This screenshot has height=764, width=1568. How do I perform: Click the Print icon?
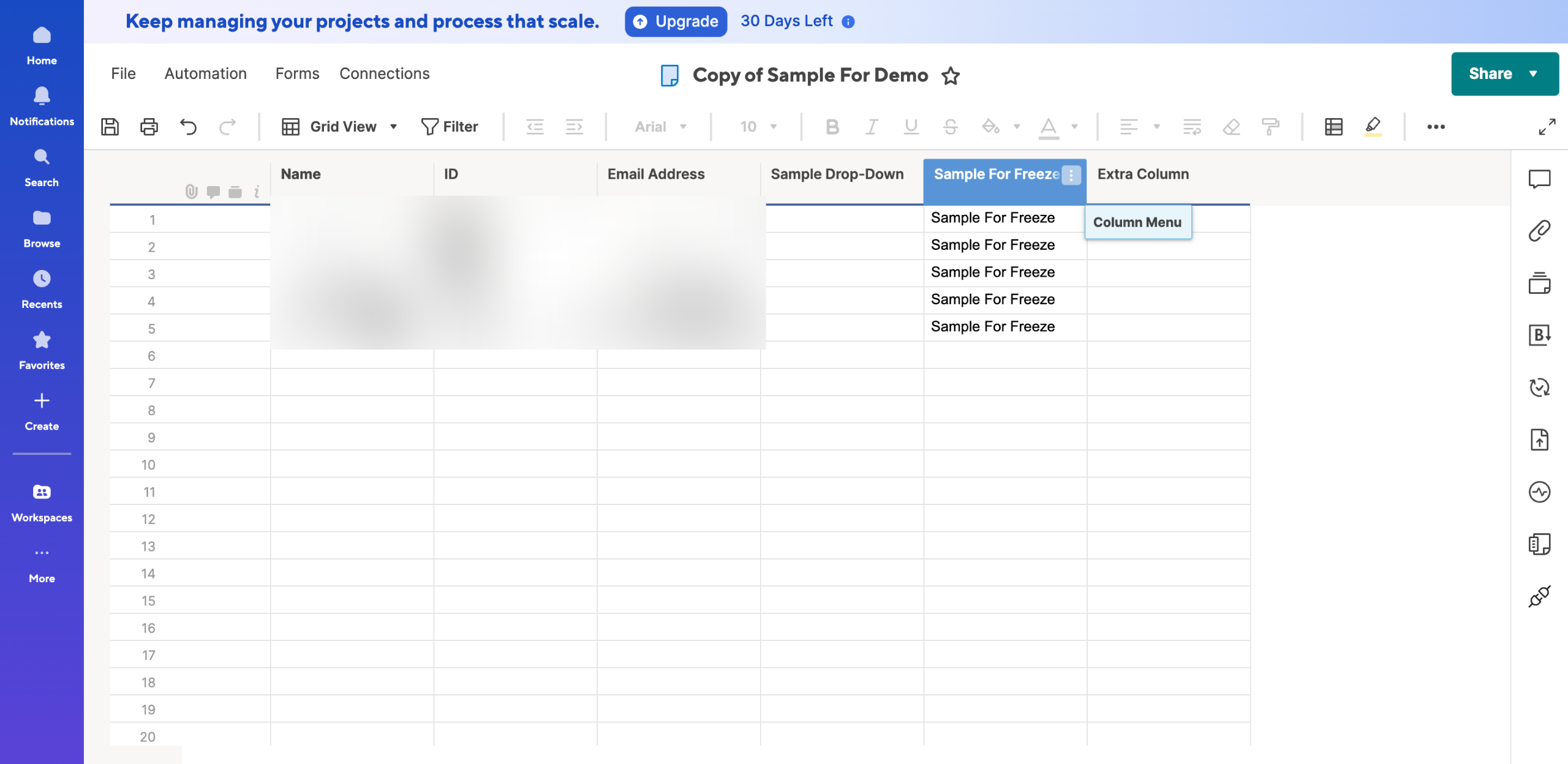pos(149,127)
